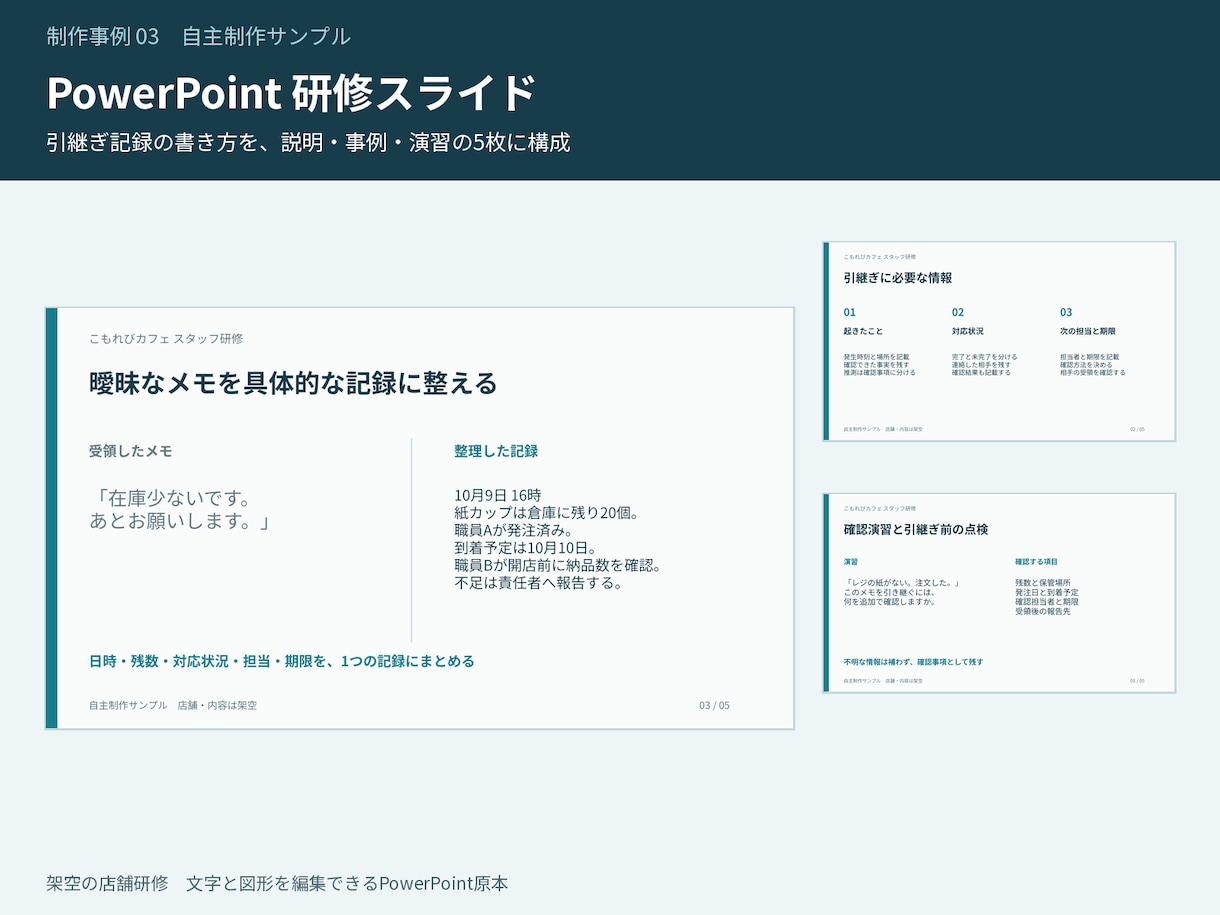Click the bottom caption '架空の店舗研修 文字と図形を編集できるPowerPoint原本'

point(277,884)
